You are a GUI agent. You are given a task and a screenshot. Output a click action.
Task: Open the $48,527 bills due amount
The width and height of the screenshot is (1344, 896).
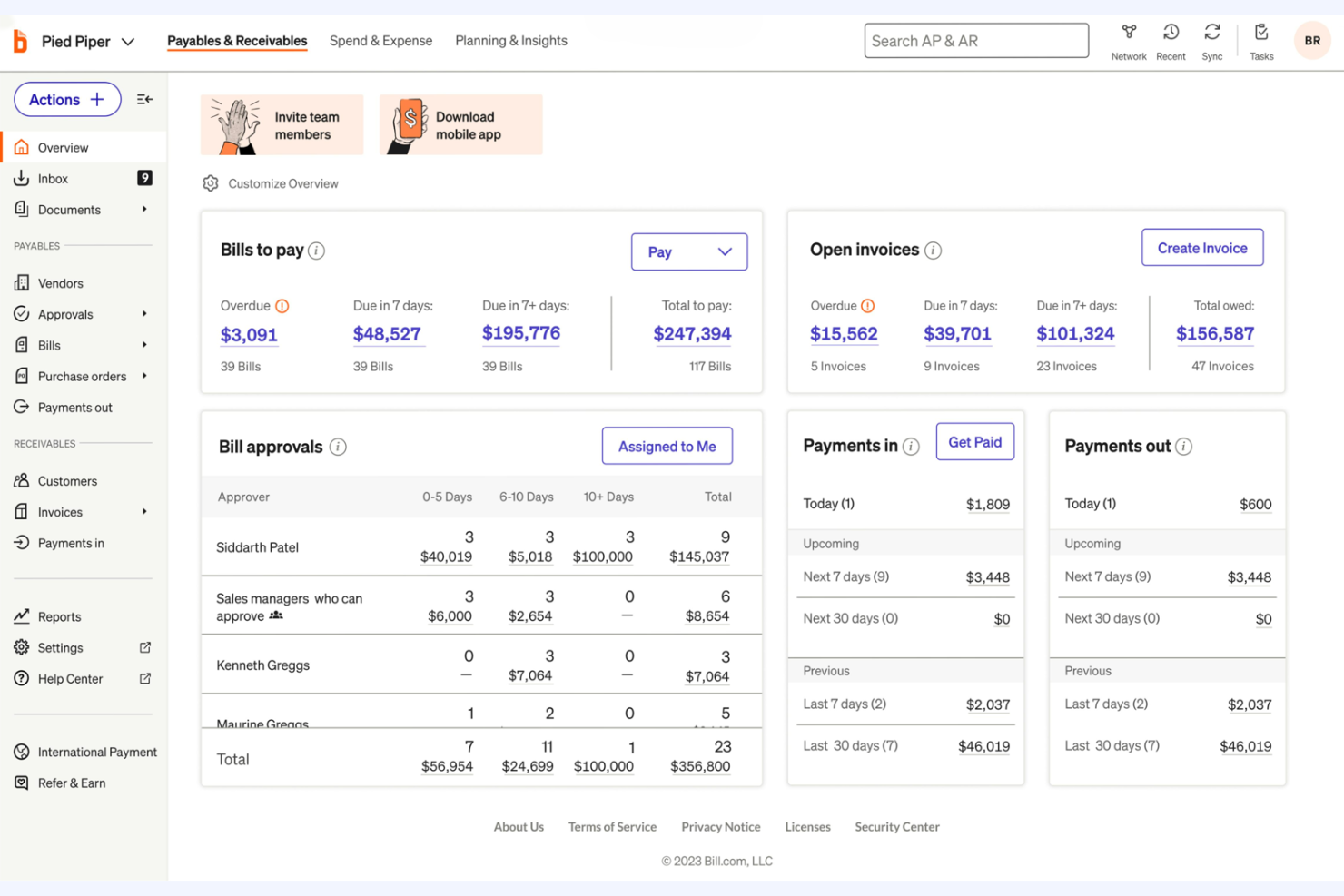(x=387, y=334)
